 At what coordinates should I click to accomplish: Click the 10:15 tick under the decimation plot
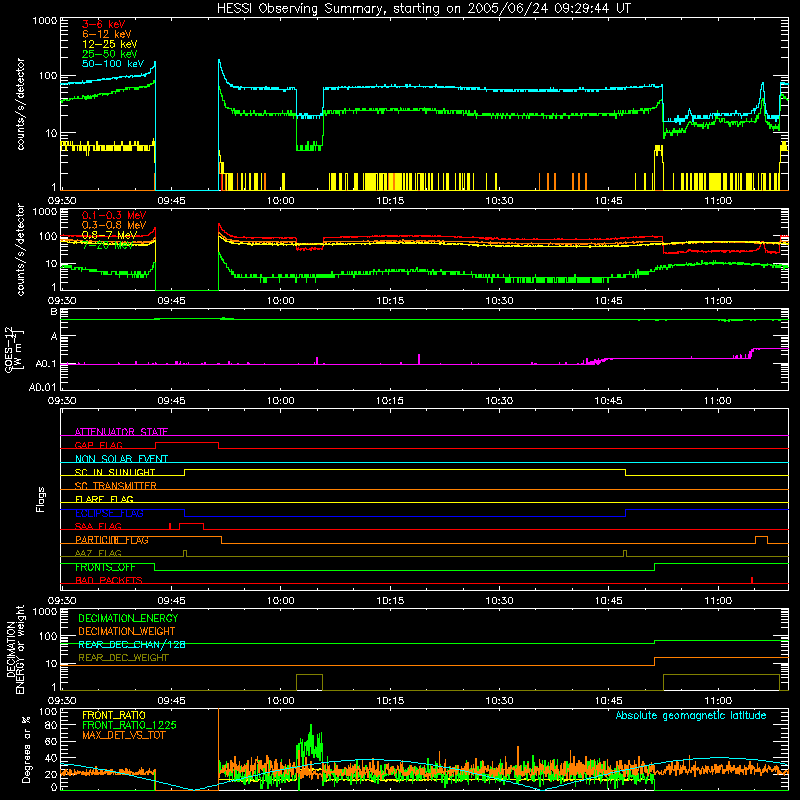[390, 701]
